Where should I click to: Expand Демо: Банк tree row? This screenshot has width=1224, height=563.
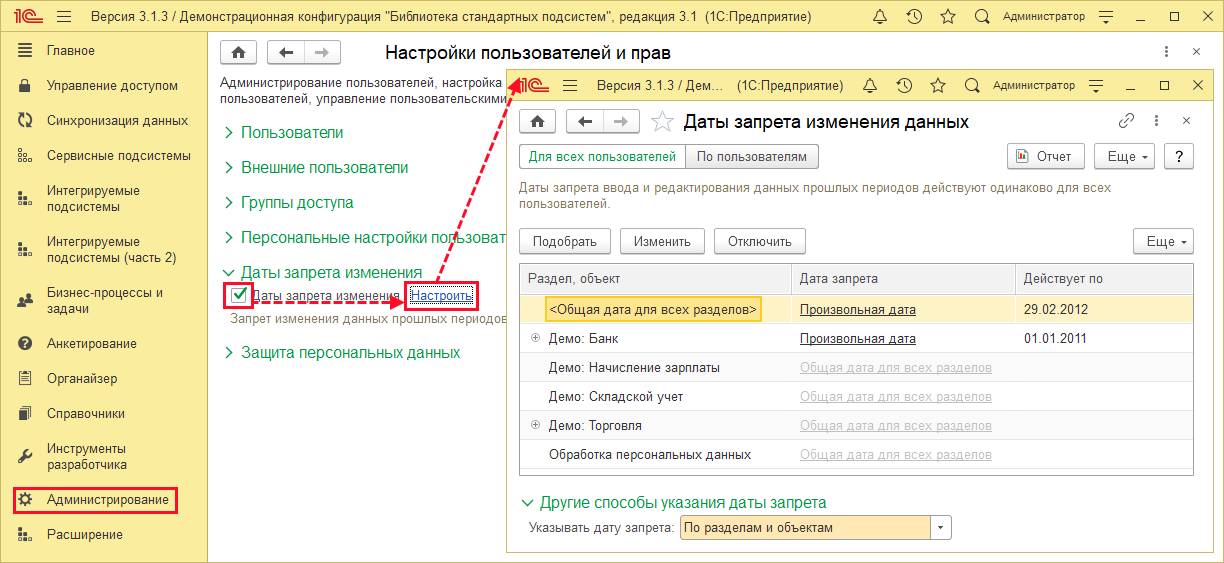click(x=536, y=339)
